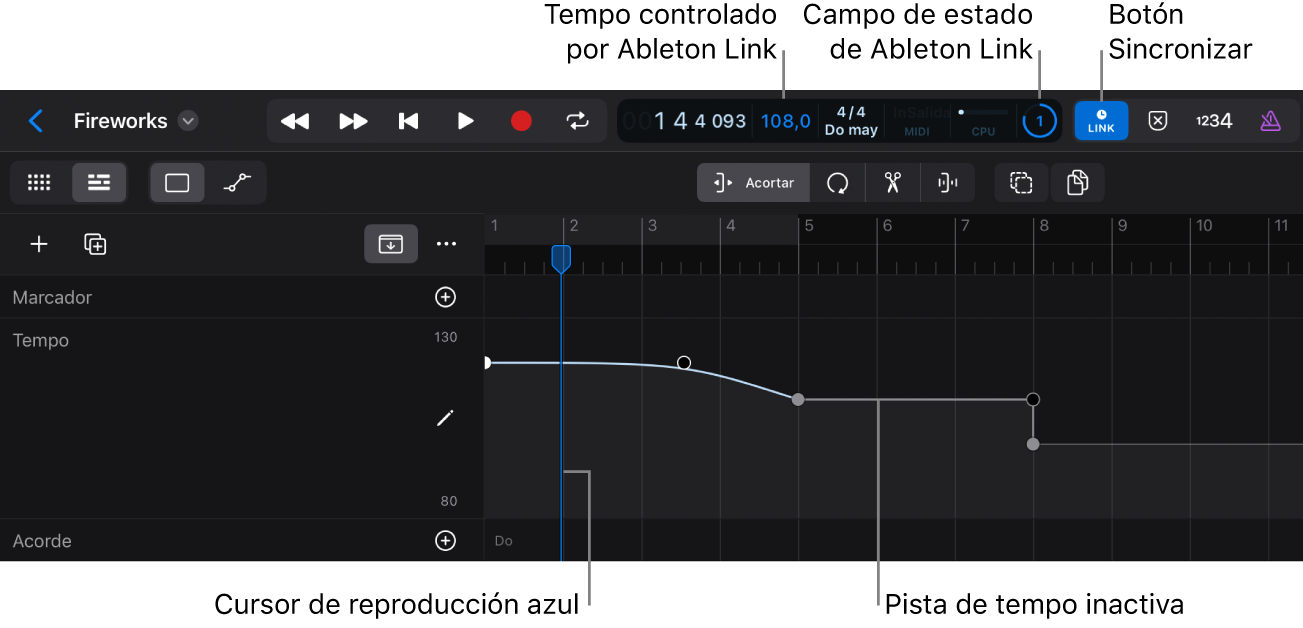Add a chord on the Acorde track

point(445,541)
